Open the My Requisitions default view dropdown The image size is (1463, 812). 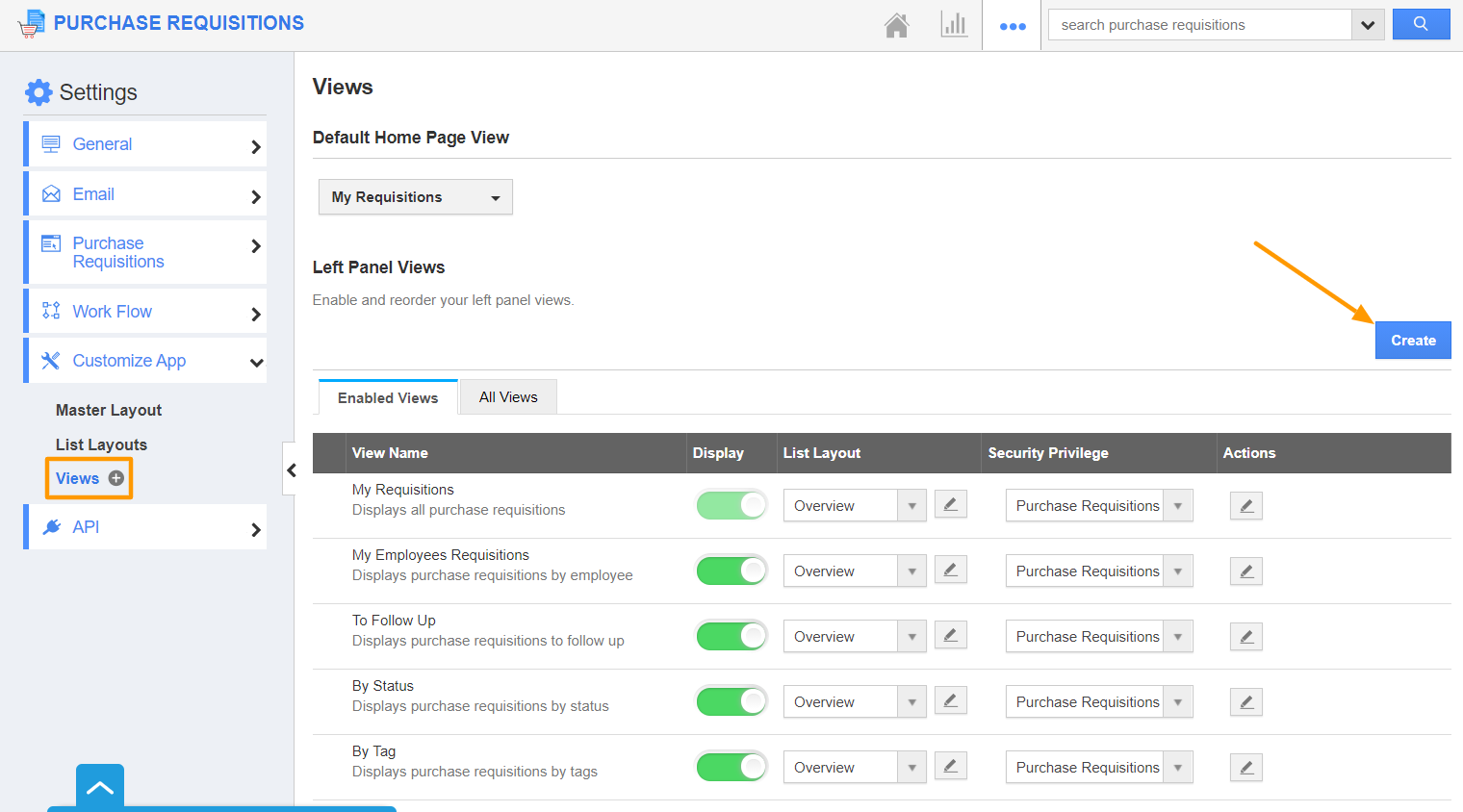click(x=415, y=197)
